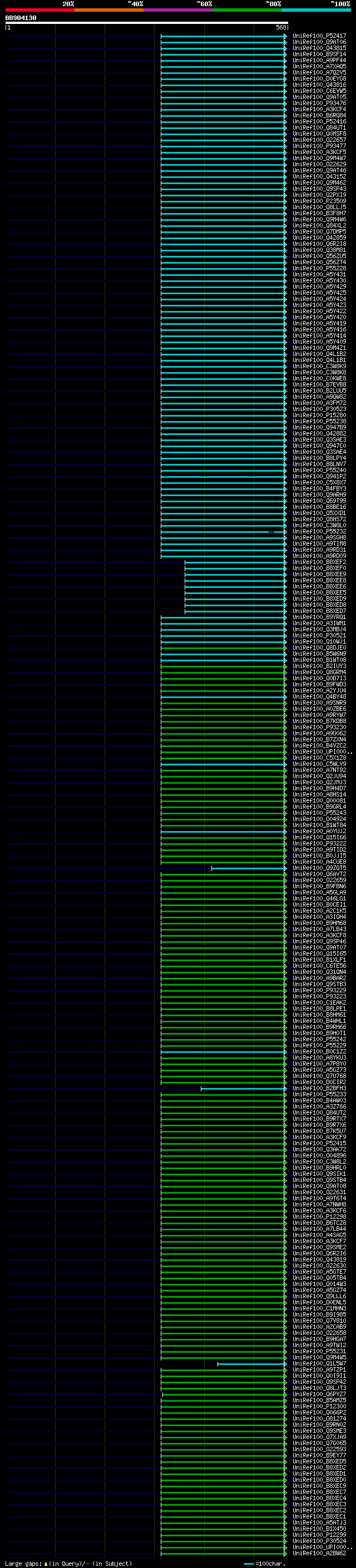
Task: Click the UniRef100_P93476 hit label
Action: 319,103
